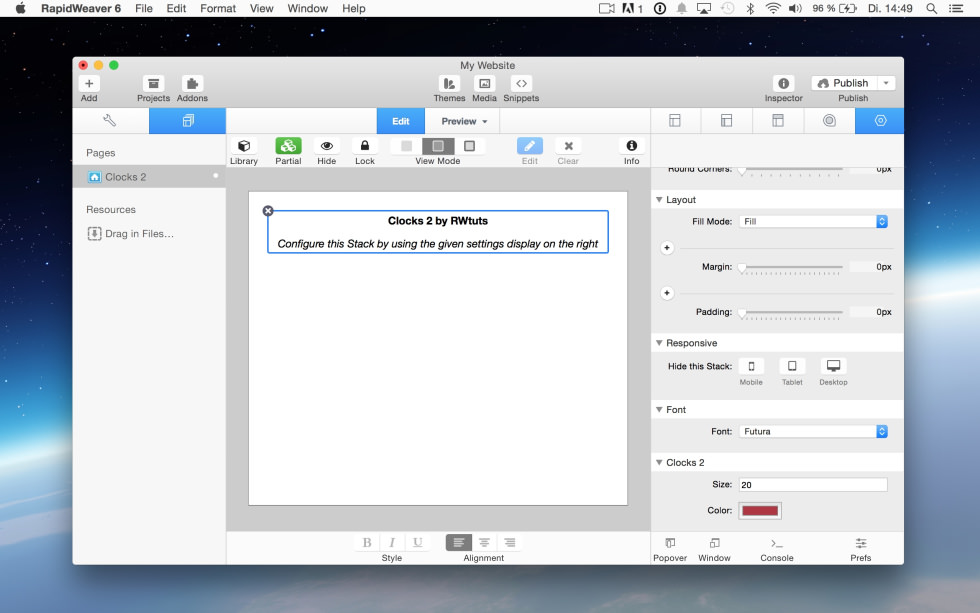Open the Addons manager
Image resolution: width=980 pixels, height=613 pixels.
click(x=192, y=84)
